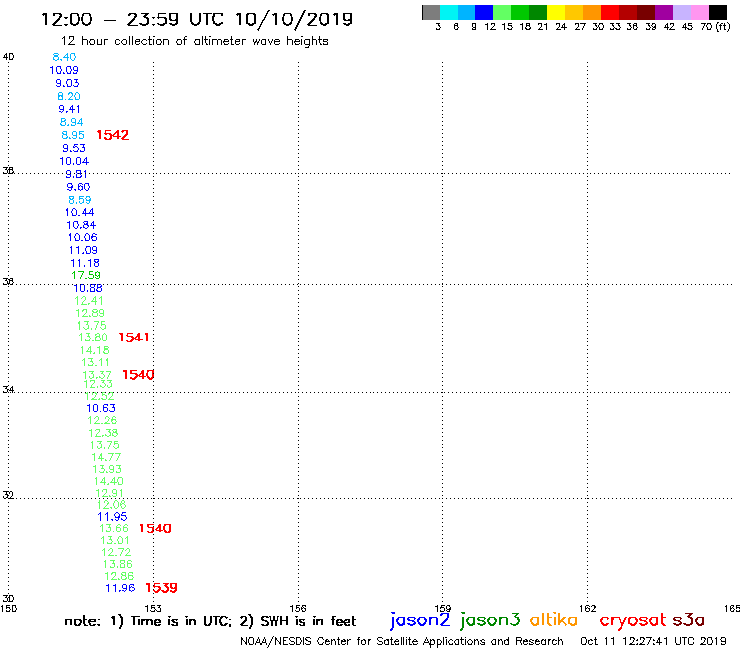Click the 11.96 wave height value
The height and width of the screenshot is (650, 740).
click(120, 588)
